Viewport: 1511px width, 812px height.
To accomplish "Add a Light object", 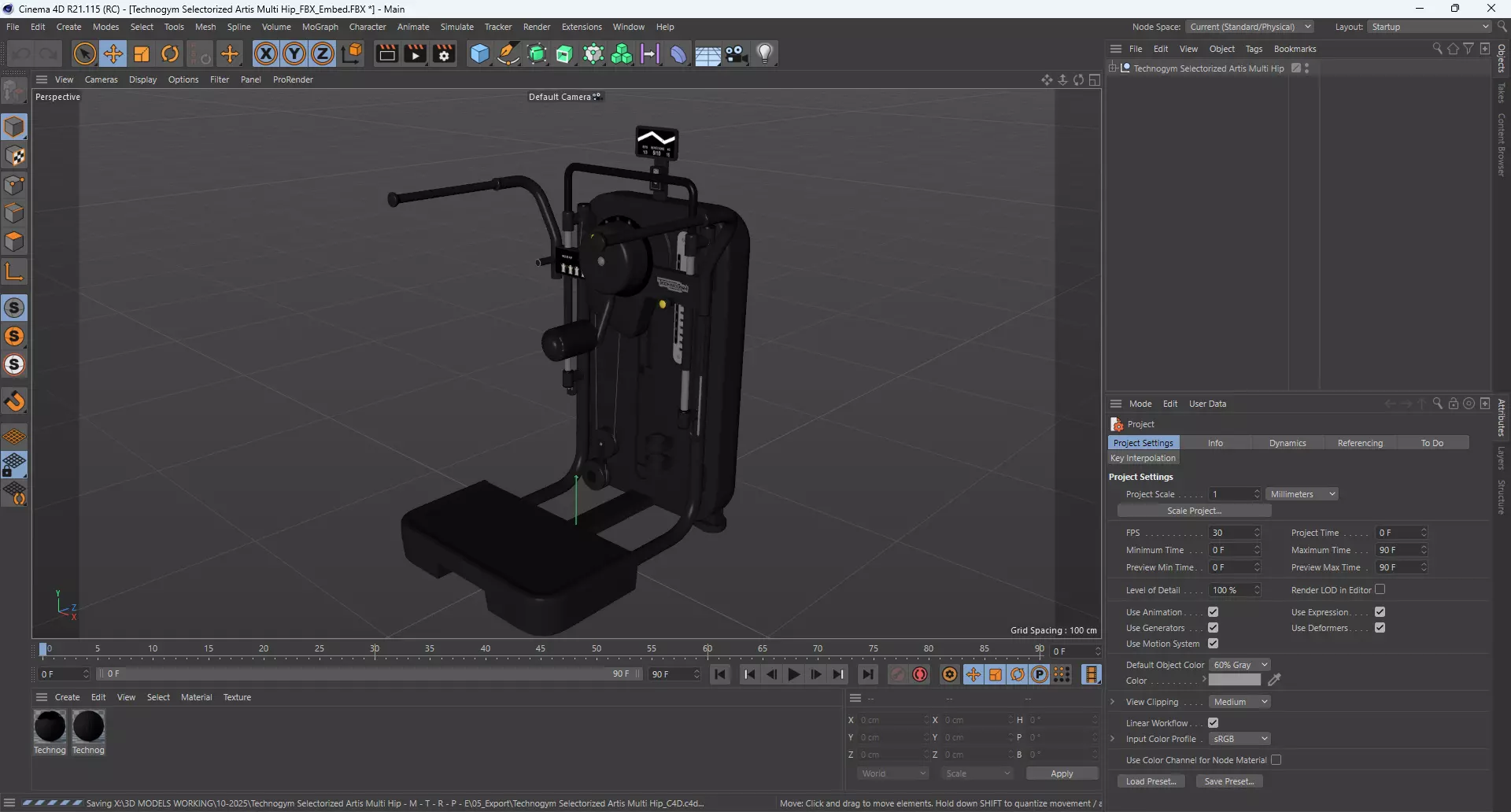I will coord(765,54).
